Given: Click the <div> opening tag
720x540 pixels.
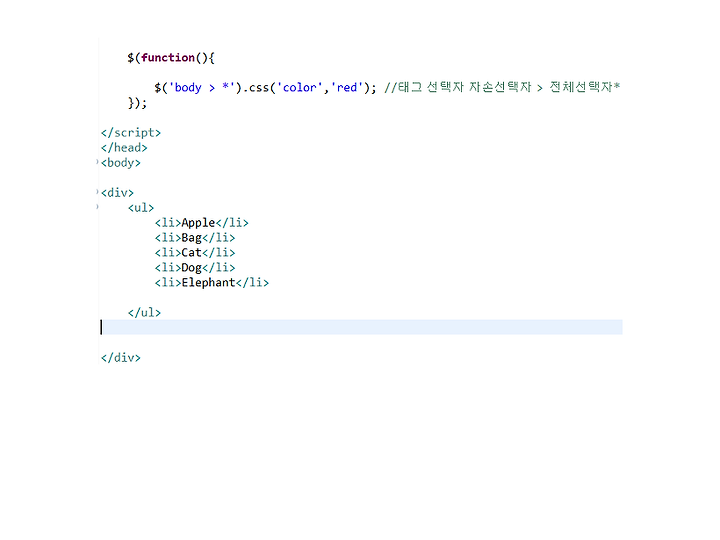Looking at the screenshot, I should (x=117, y=192).
